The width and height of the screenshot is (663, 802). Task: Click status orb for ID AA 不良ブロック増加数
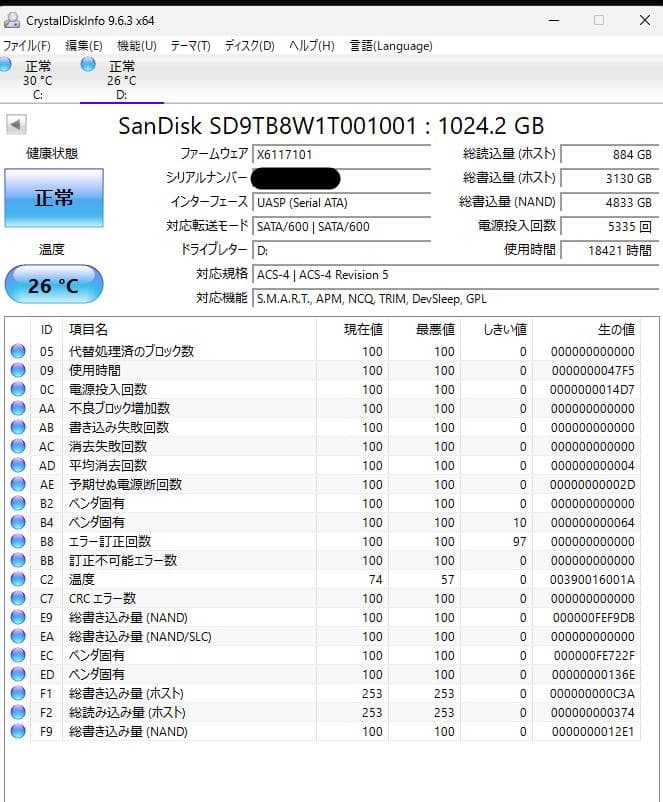[18, 408]
